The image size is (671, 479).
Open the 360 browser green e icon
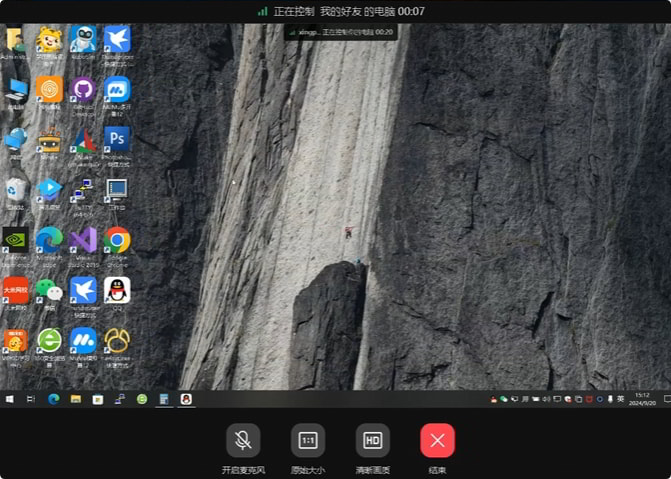click(48, 341)
